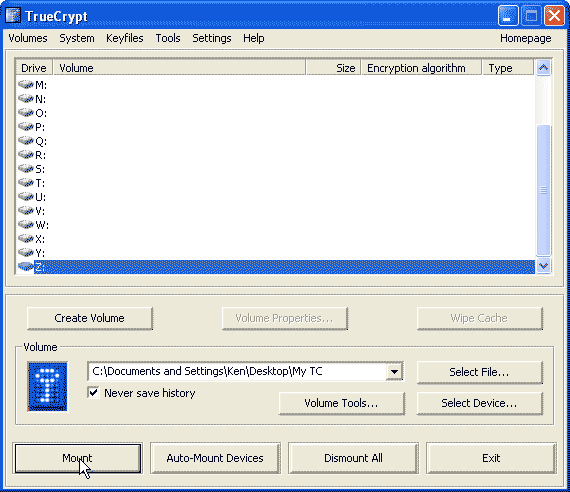Click the R: drive icon
This screenshot has height=492, width=570.
coord(26,155)
